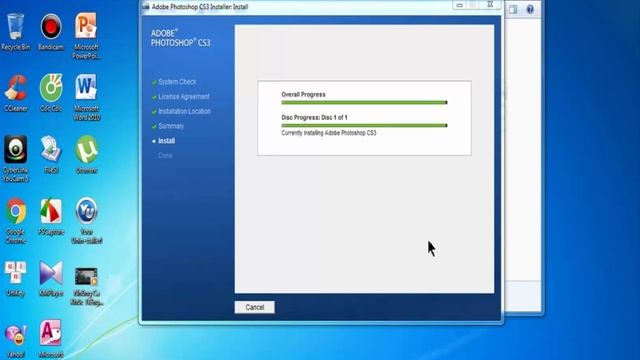Viewport: 640px width, 360px height.
Task: Click the Cancel button in installer
Action: coord(255,307)
